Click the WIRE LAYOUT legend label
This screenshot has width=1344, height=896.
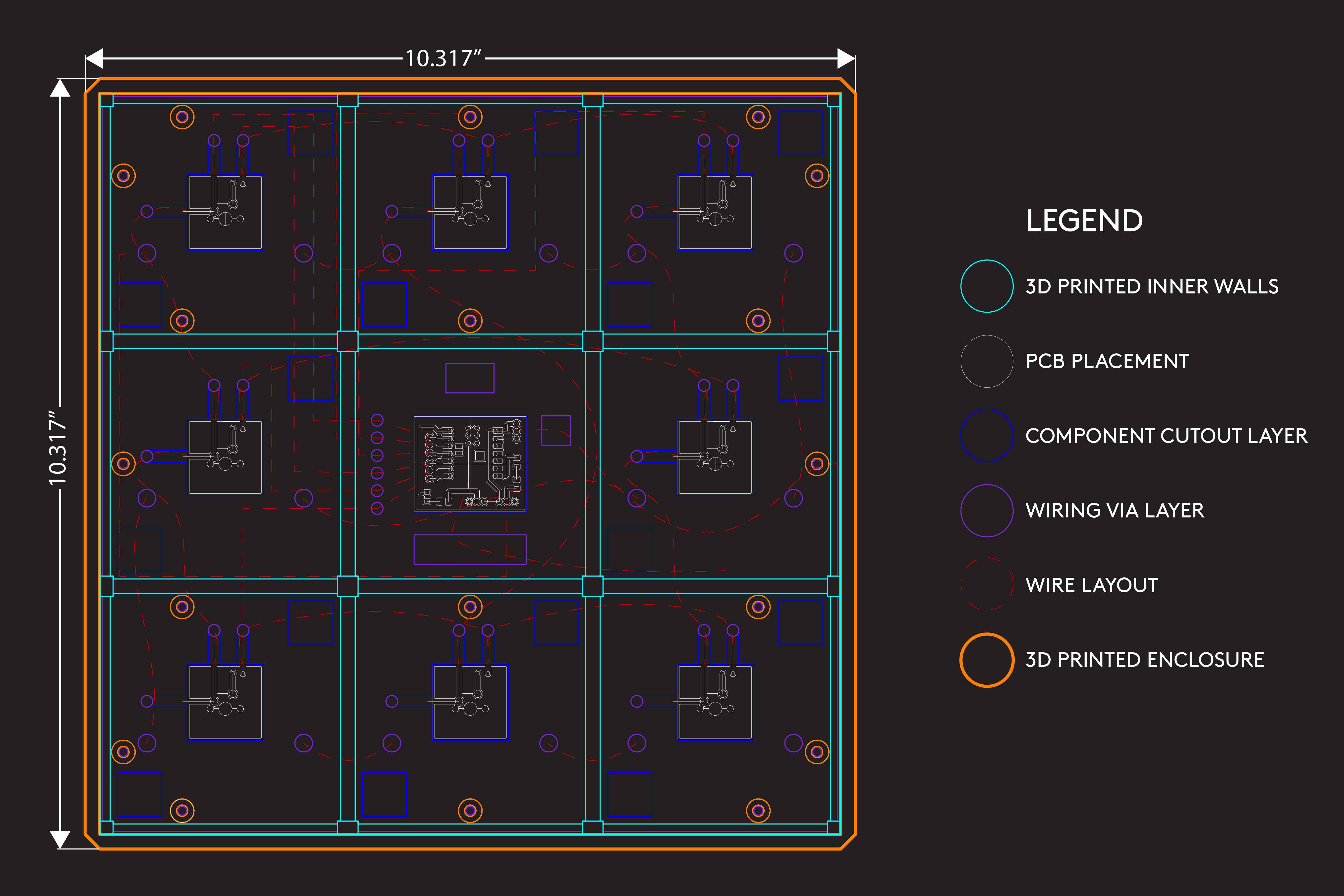click(1091, 585)
